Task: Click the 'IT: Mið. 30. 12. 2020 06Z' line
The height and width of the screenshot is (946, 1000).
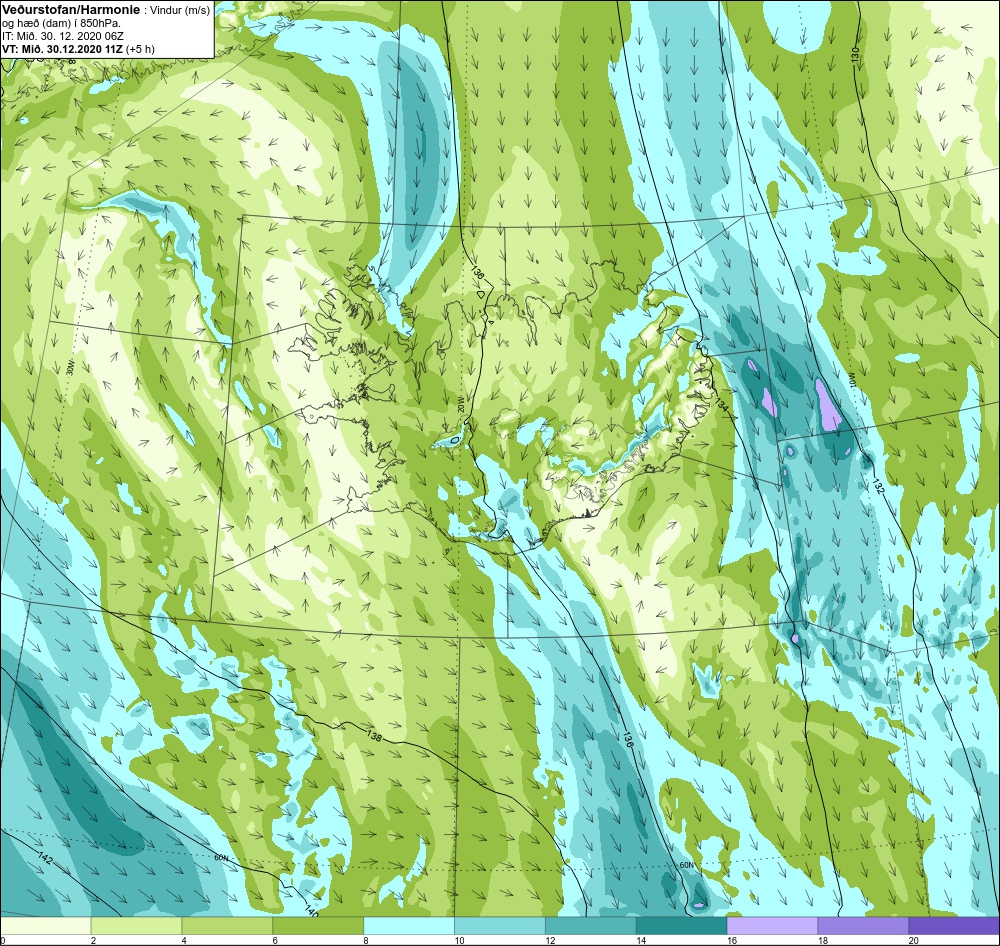Action: [63, 36]
